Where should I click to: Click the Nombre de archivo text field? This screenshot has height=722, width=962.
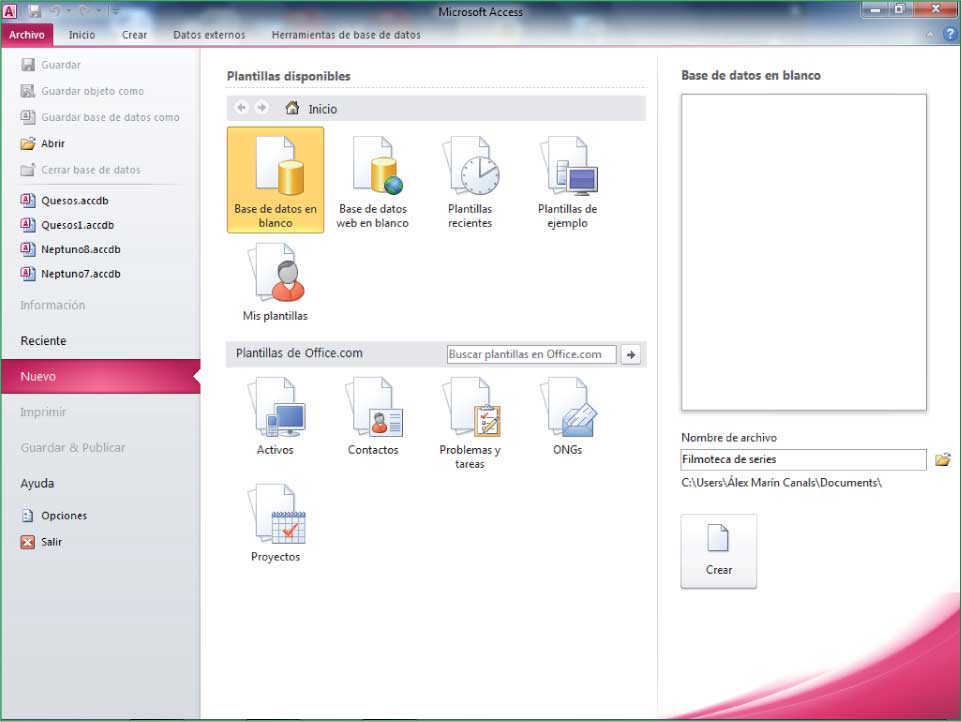coord(804,459)
